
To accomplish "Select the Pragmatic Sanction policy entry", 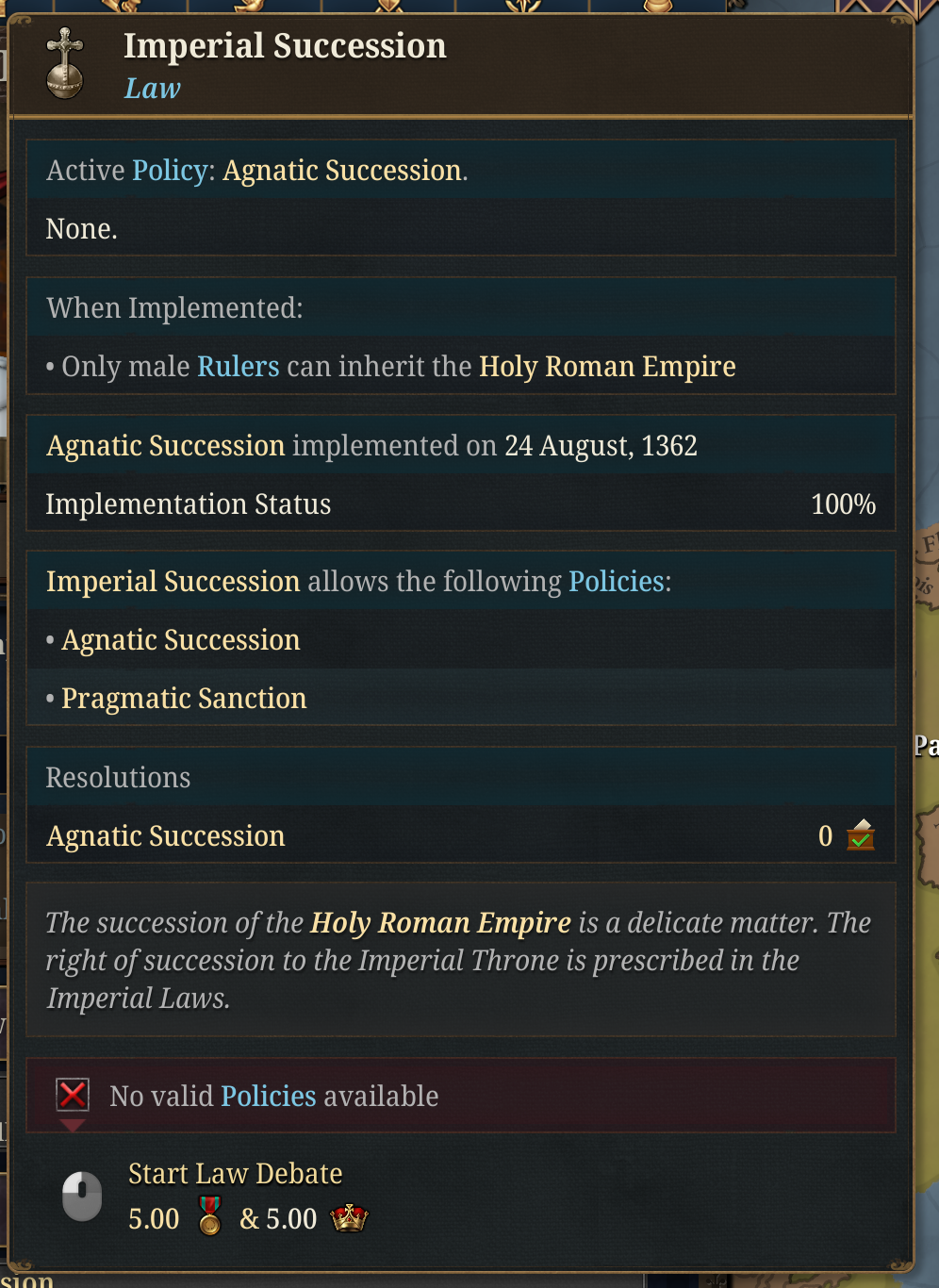I will click(184, 698).
